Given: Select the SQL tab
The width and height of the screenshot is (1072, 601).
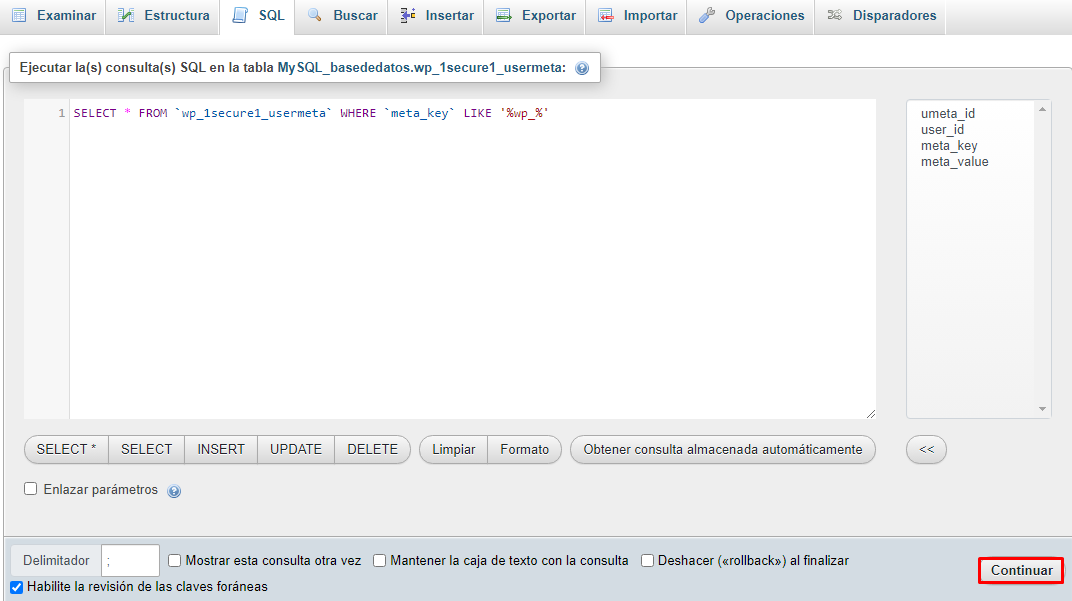Looking at the screenshot, I should (257, 16).
